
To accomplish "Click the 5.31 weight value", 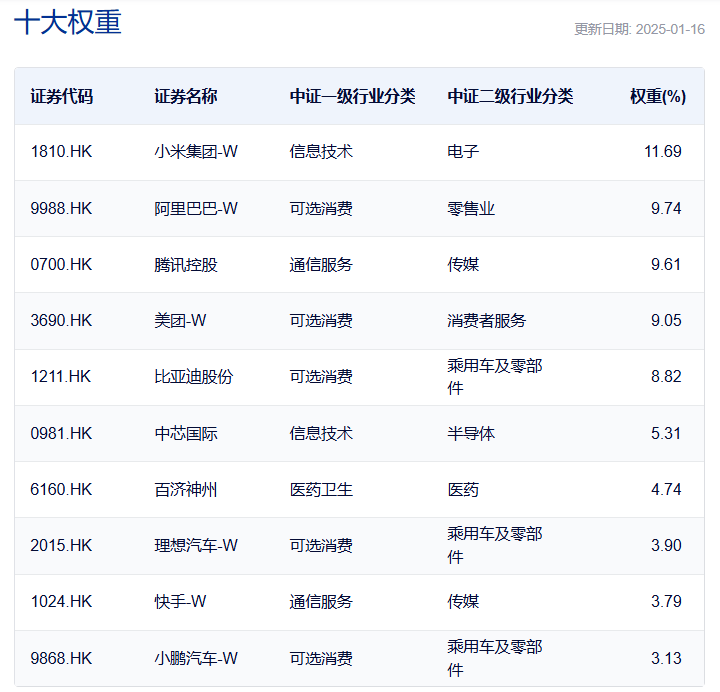I will (666, 433).
